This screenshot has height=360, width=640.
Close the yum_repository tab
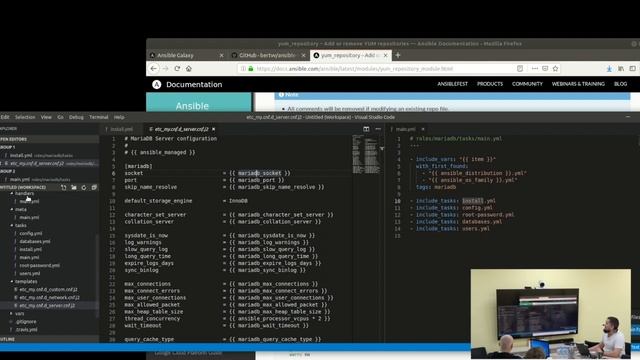pyautogui.click(x=385, y=55)
